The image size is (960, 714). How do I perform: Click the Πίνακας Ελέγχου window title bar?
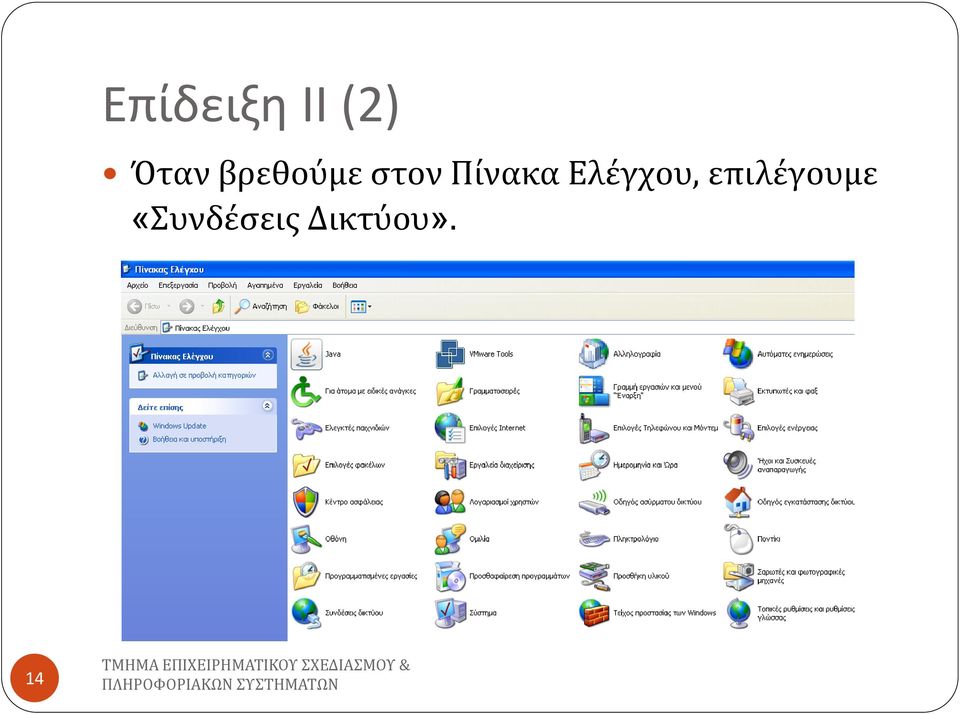pyautogui.click(x=487, y=269)
